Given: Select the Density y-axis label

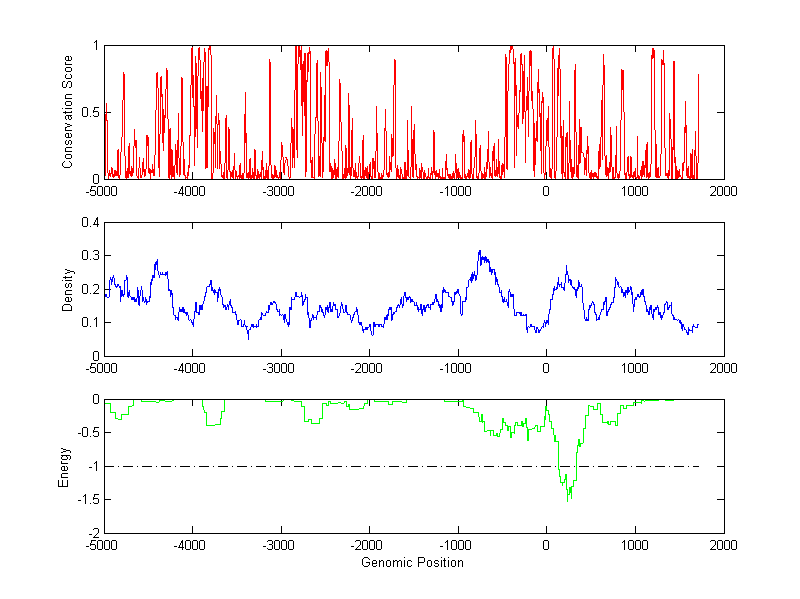Looking at the screenshot, I should point(68,289).
